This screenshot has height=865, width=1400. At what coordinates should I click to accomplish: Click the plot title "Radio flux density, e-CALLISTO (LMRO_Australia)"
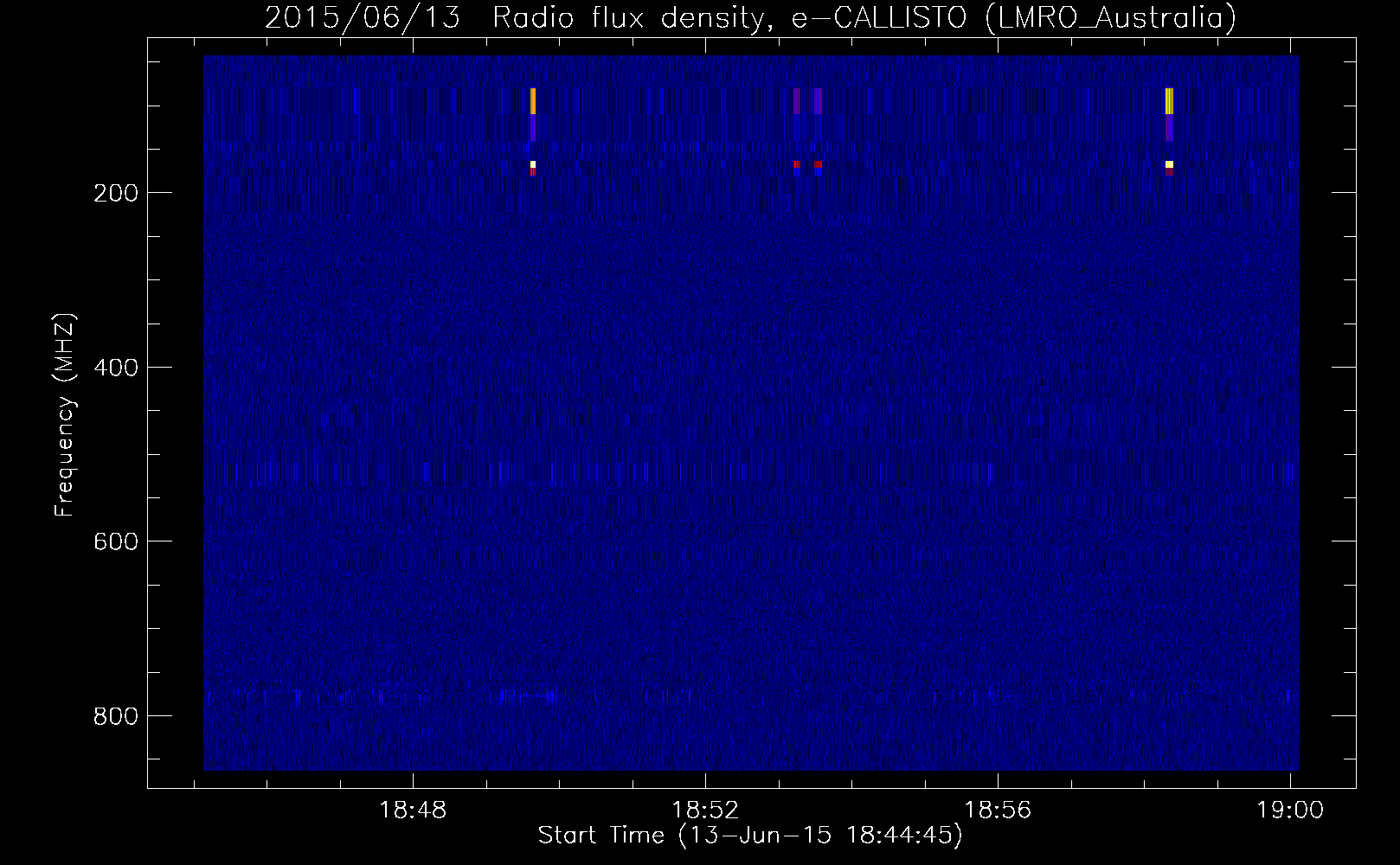pyautogui.click(x=864, y=17)
